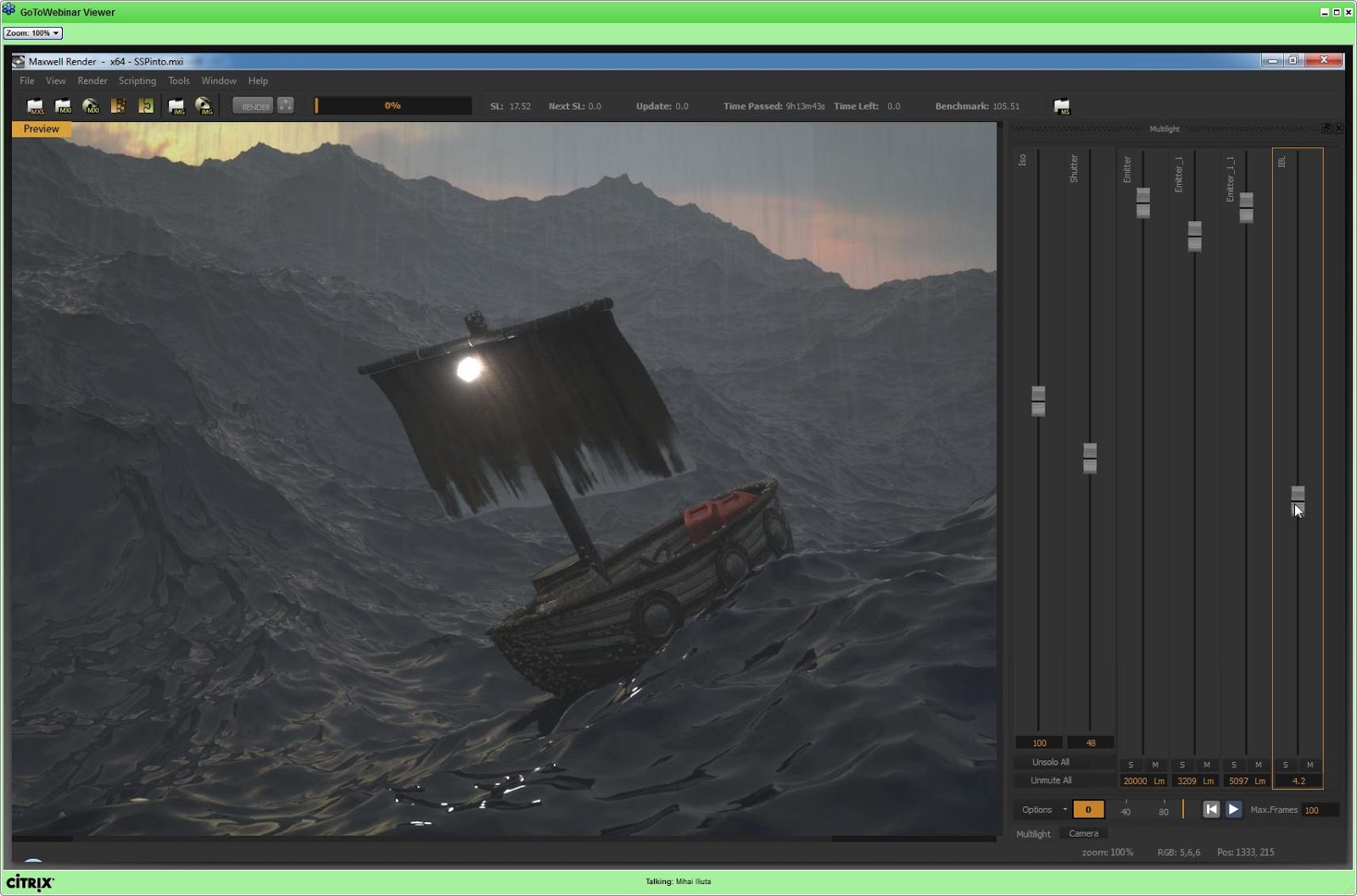Click the IMG folder icon
Image resolution: width=1357 pixels, height=896 pixels.
(176, 106)
